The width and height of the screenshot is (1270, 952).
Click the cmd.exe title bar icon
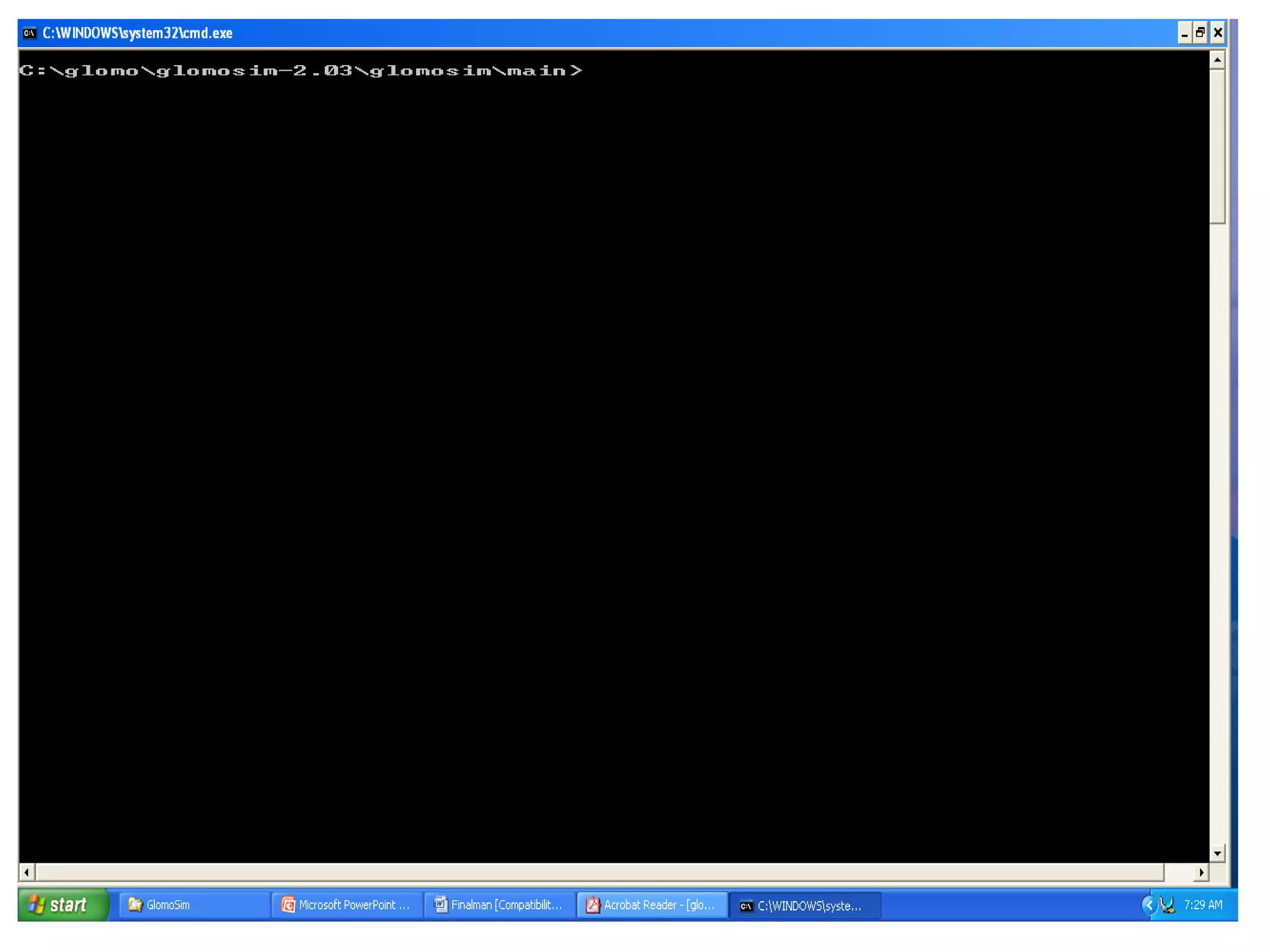[29, 33]
